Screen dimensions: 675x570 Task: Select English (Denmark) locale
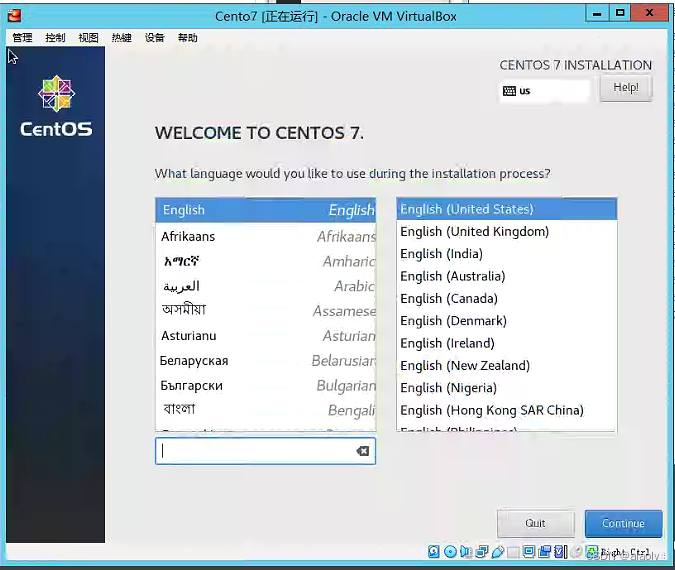507,321
